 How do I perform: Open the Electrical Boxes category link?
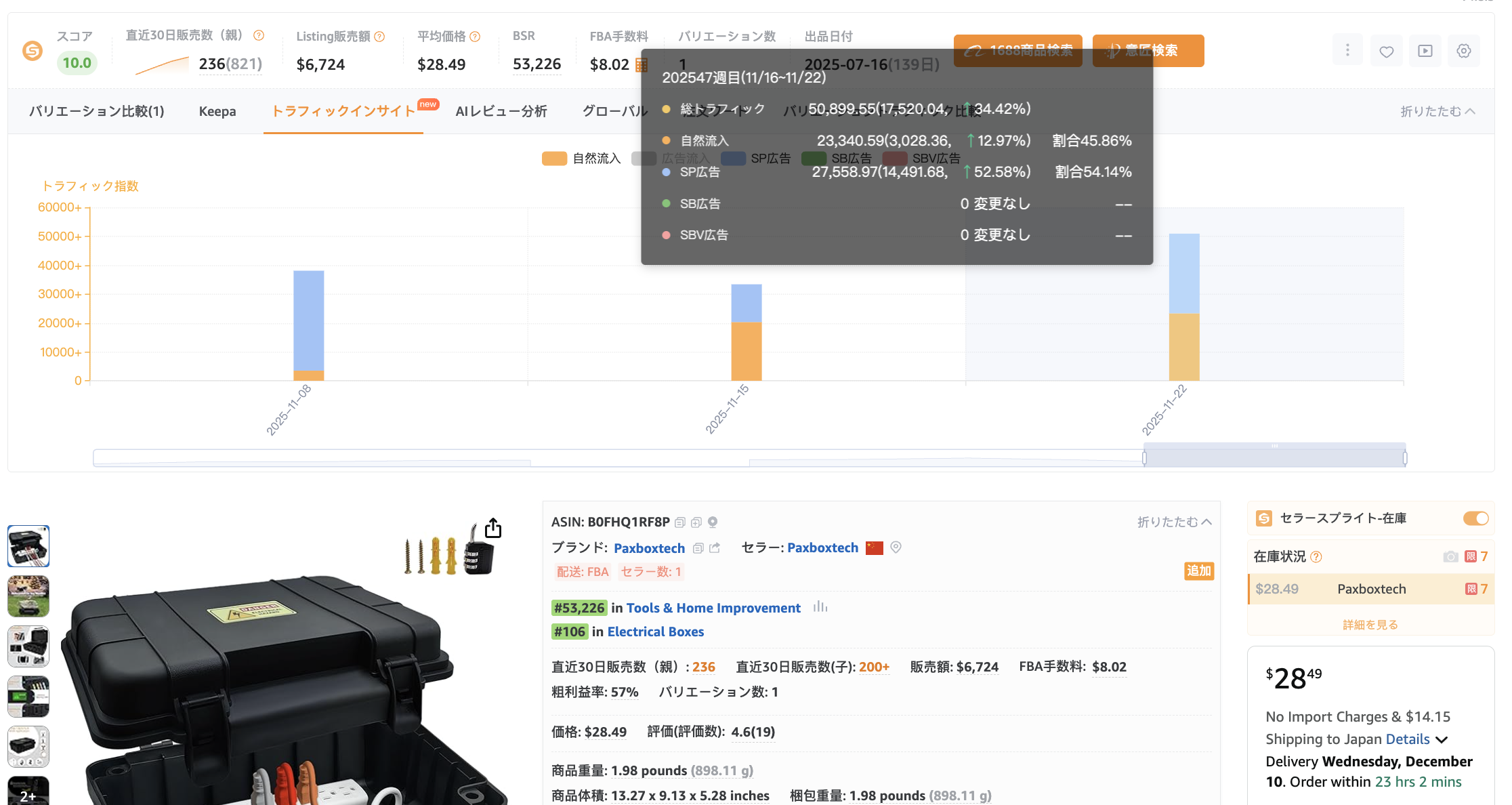pyautogui.click(x=655, y=632)
